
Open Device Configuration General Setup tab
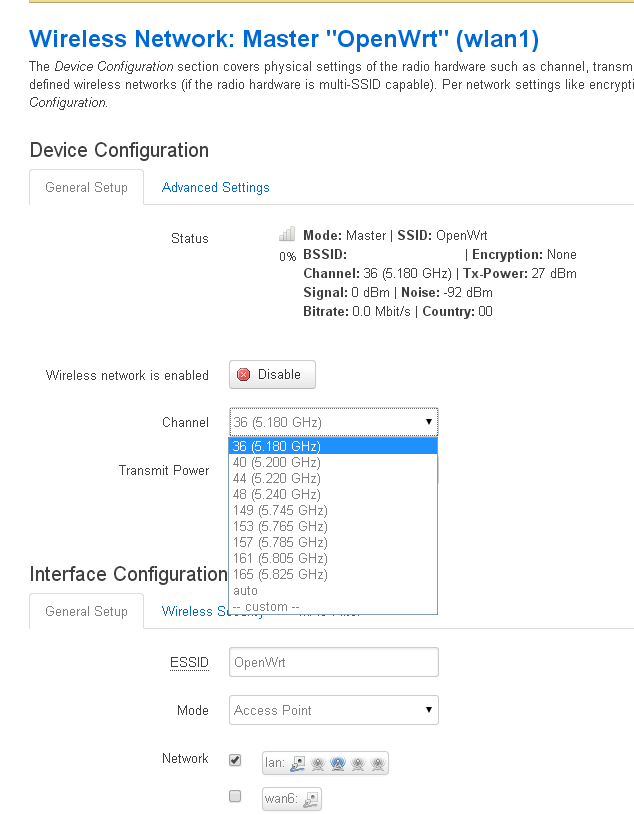pyautogui.click(x=86, y=188)
